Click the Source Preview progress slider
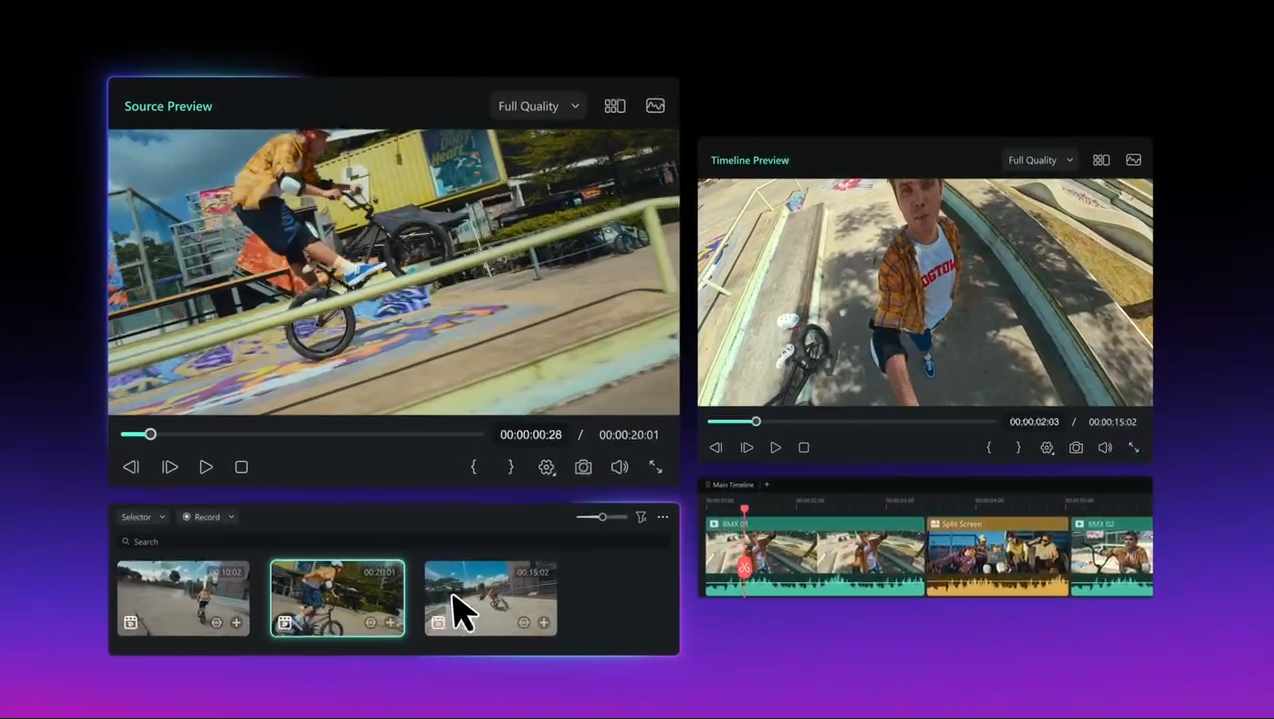The height and width of the screenshot is (719, 1274). click(x=302, y=434)
